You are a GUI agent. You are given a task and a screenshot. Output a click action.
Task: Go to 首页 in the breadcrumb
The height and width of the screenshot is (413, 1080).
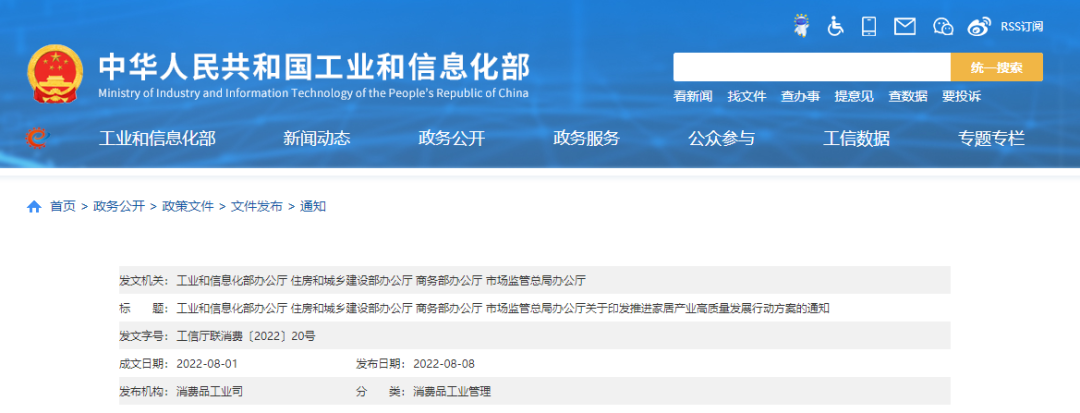(63, 206)
